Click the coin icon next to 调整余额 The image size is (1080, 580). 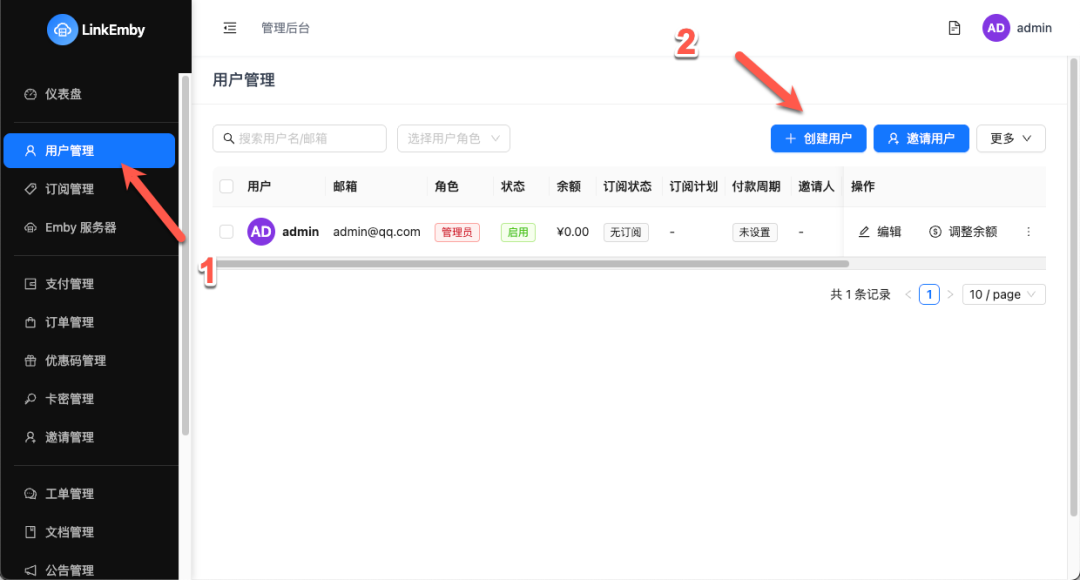click(x=935, y=232)
